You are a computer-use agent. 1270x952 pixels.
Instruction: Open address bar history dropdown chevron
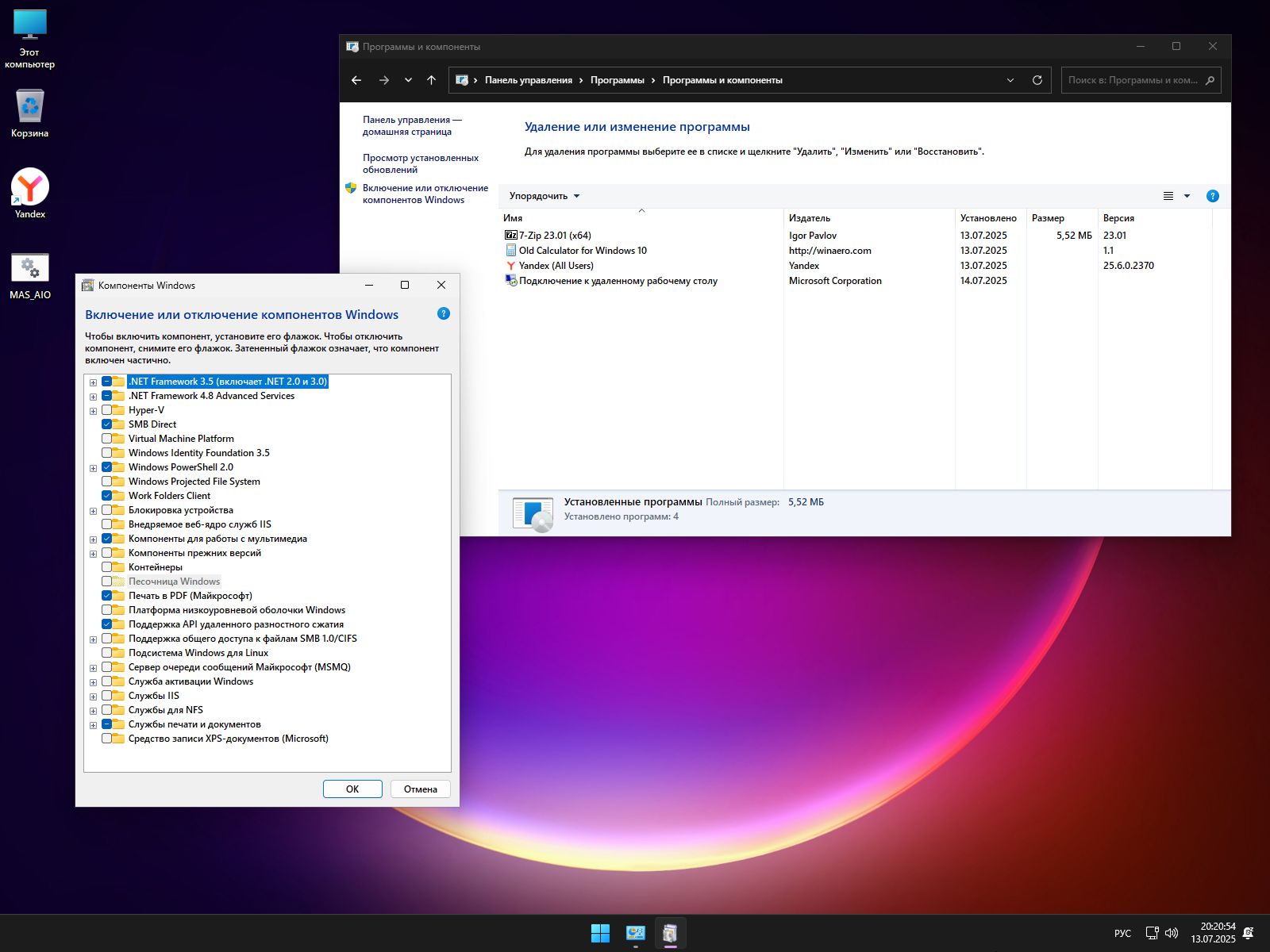pos(1010,80)
